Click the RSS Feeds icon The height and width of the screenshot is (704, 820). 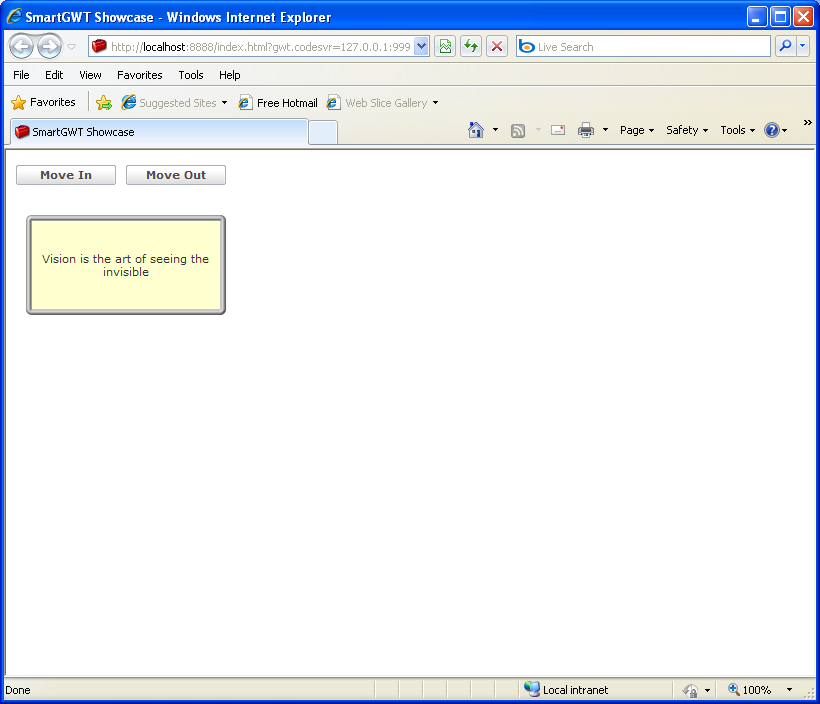(518, 130)
